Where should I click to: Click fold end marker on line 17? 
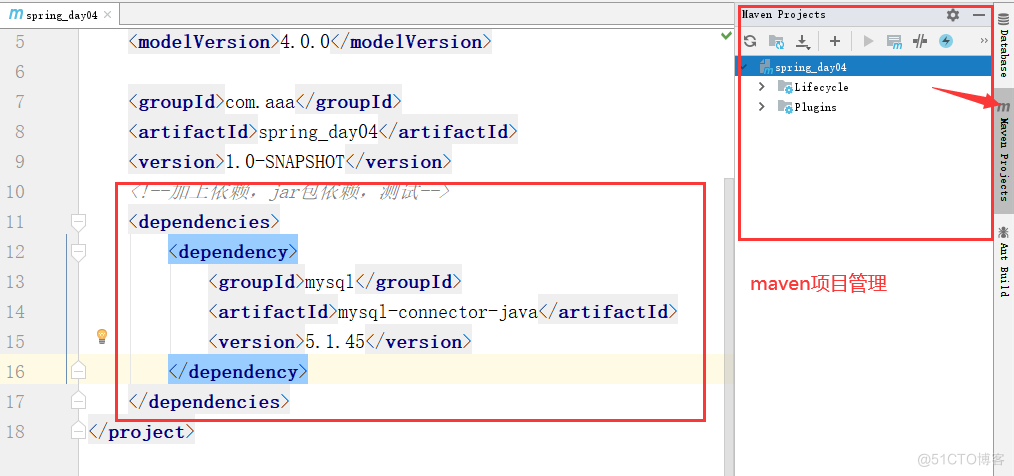tap(78, 401)
